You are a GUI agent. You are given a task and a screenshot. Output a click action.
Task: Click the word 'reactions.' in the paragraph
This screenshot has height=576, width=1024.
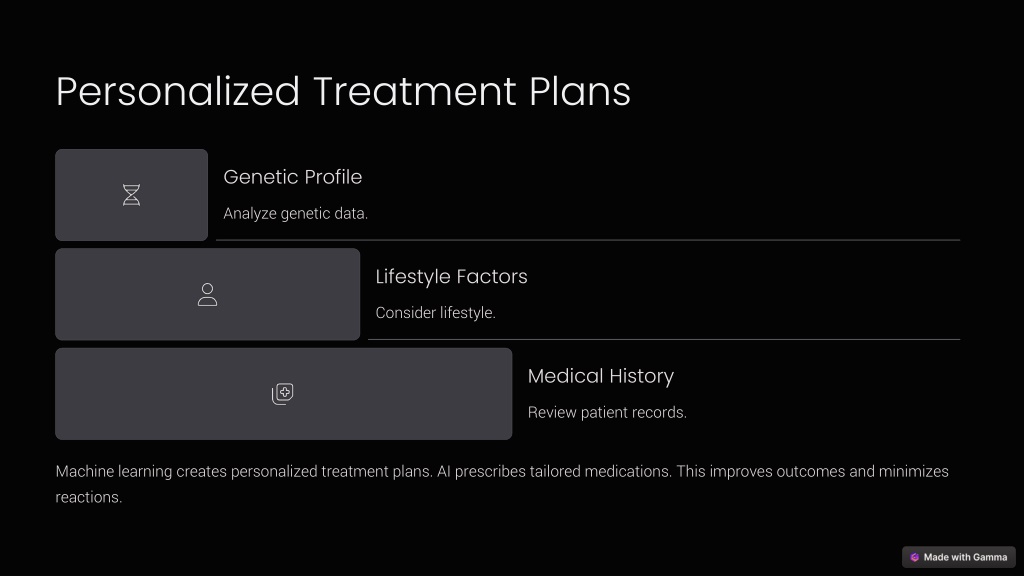point(89,498)
